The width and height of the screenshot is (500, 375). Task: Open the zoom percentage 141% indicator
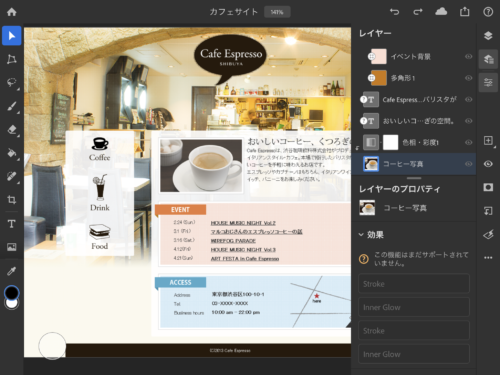point(277,12)
